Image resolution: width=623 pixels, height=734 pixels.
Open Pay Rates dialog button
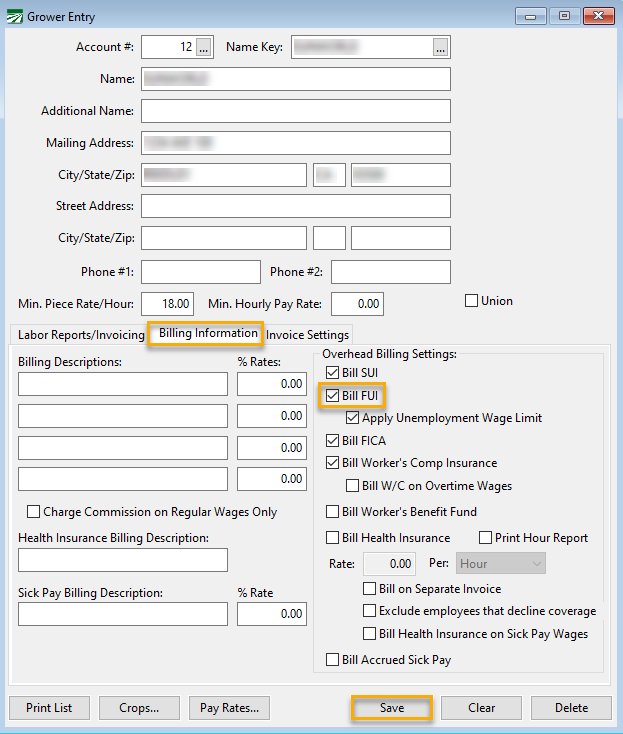229,708
